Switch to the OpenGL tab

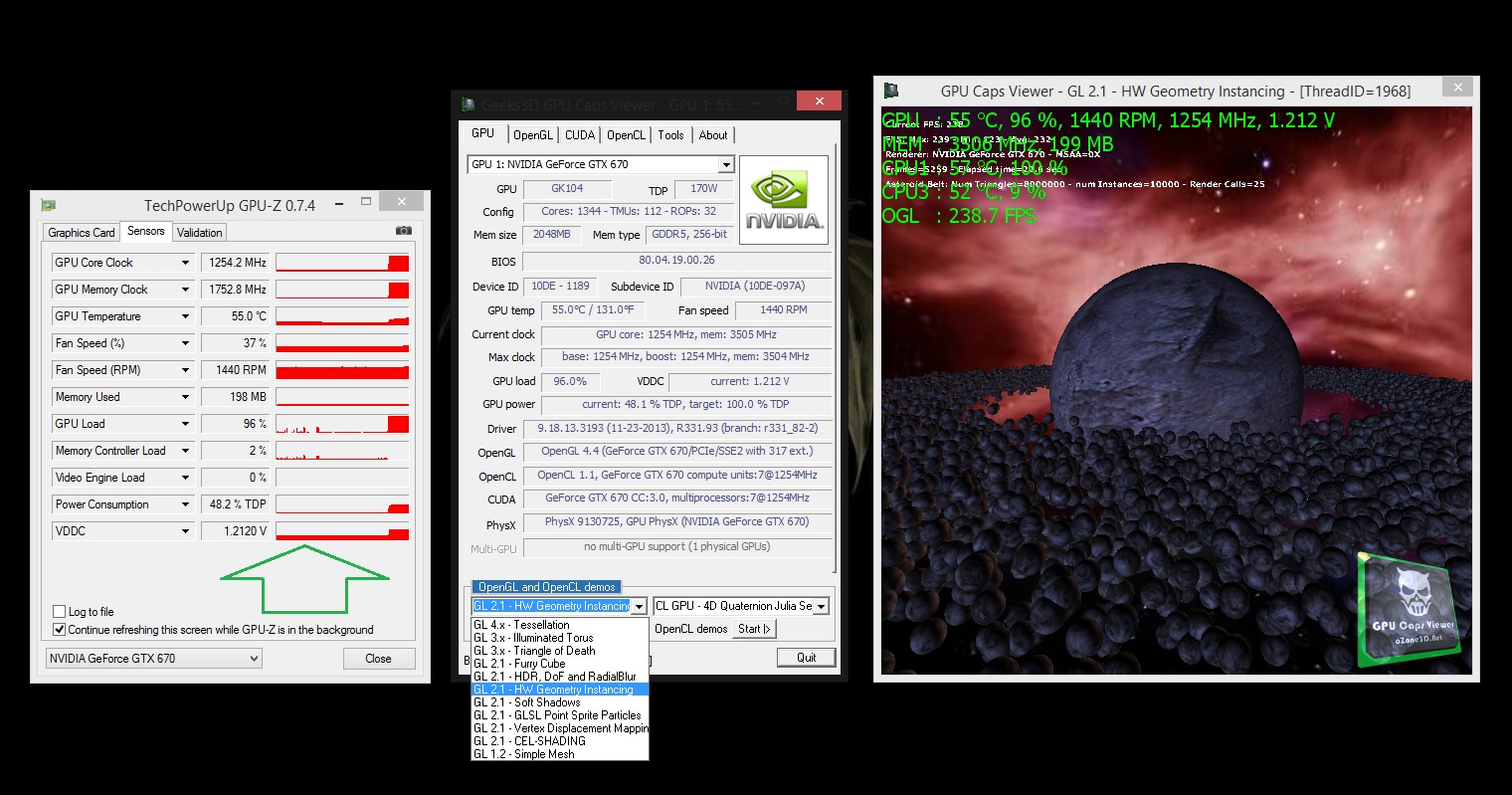[x=533, y=135]
